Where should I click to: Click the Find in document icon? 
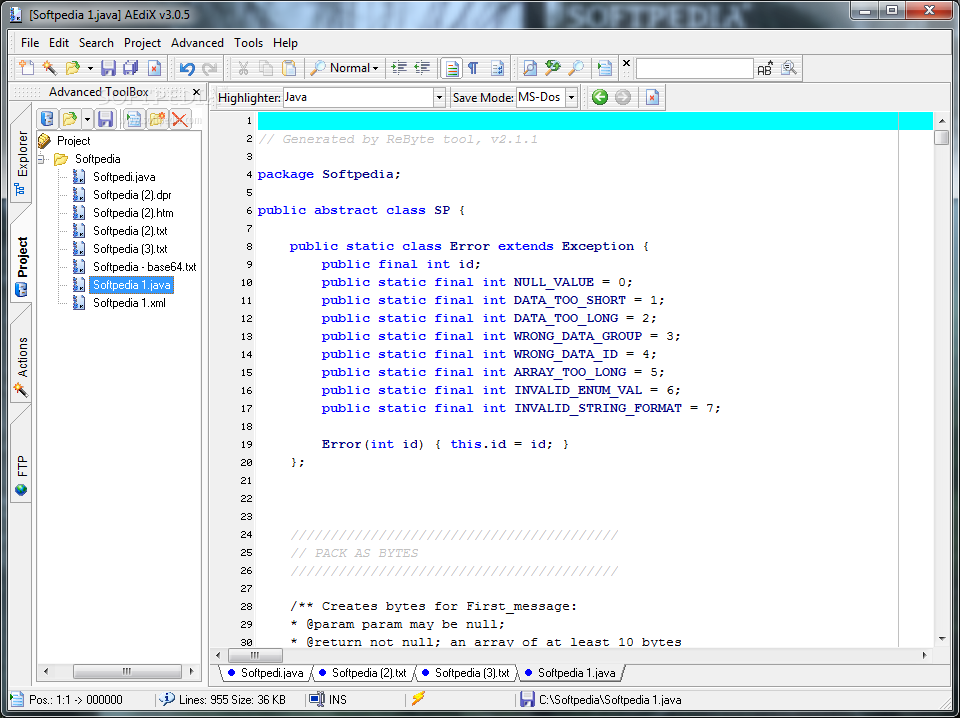[530, 68]
